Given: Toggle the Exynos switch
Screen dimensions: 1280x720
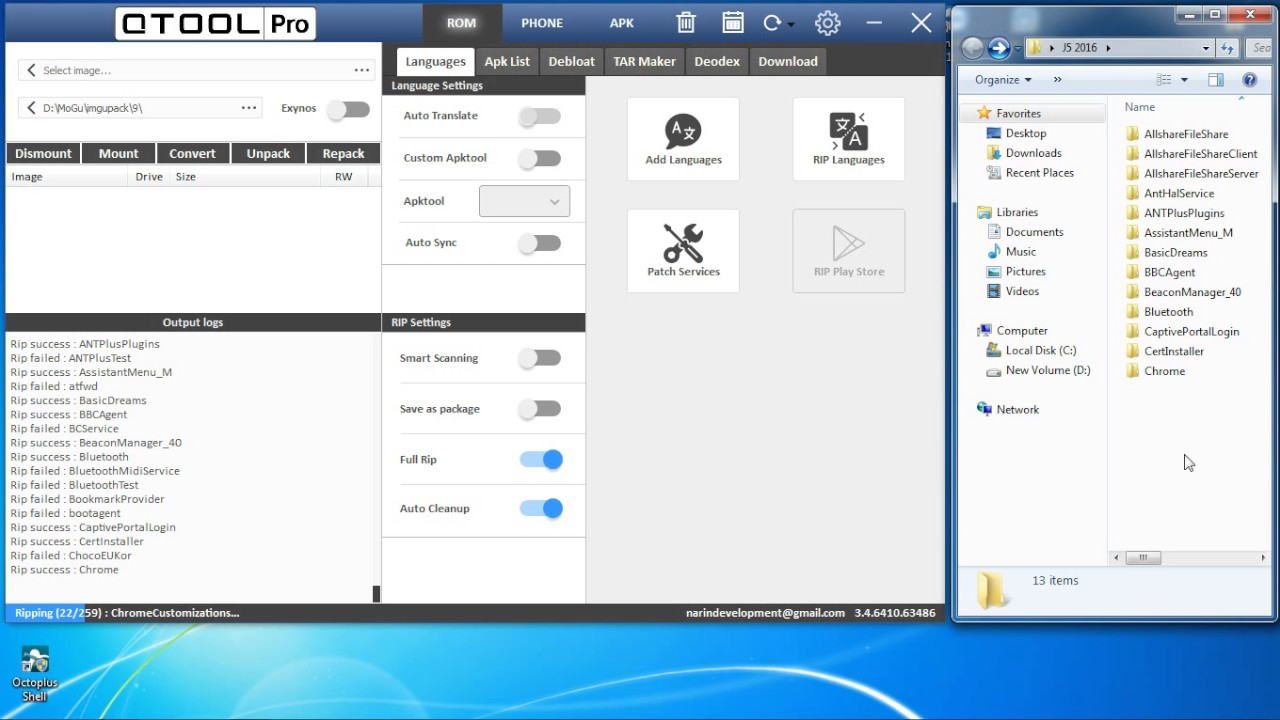Looking at the screenshot, I should pos(348,109).
